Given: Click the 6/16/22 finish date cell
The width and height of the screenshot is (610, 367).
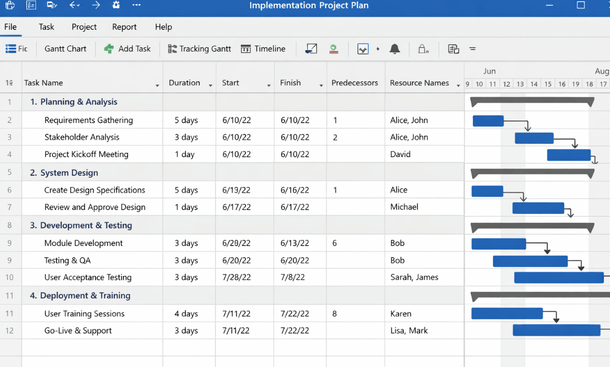Looking at the screenshot, I should point(300,190).
